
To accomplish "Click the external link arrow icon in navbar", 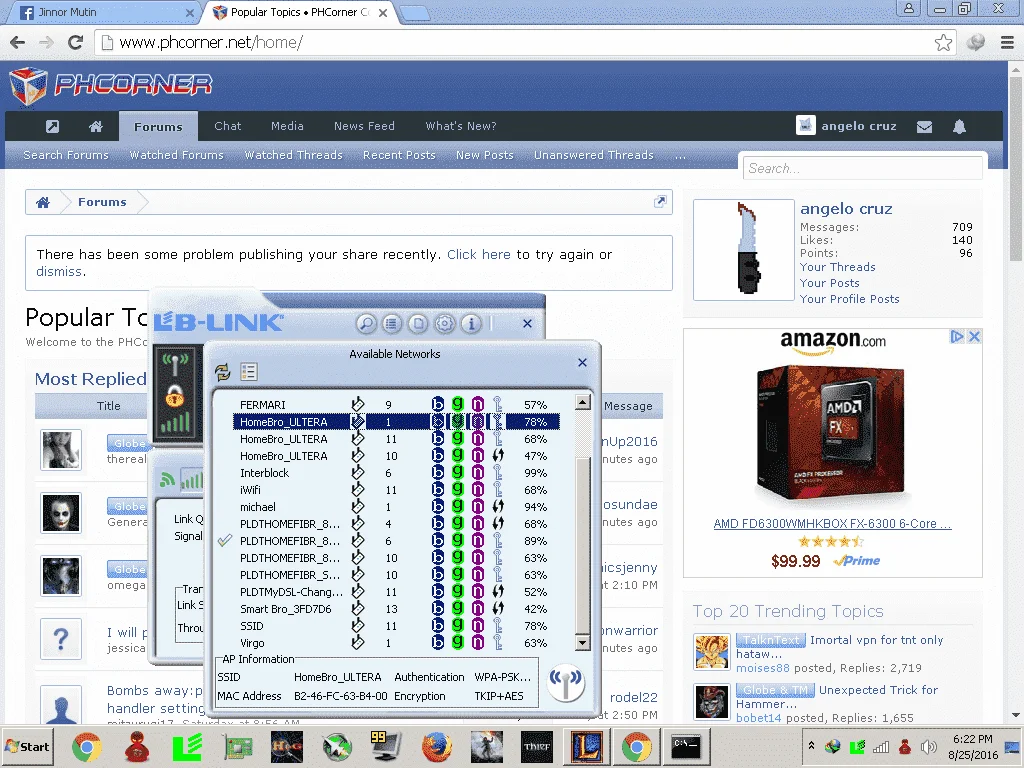I will [52, 126].
